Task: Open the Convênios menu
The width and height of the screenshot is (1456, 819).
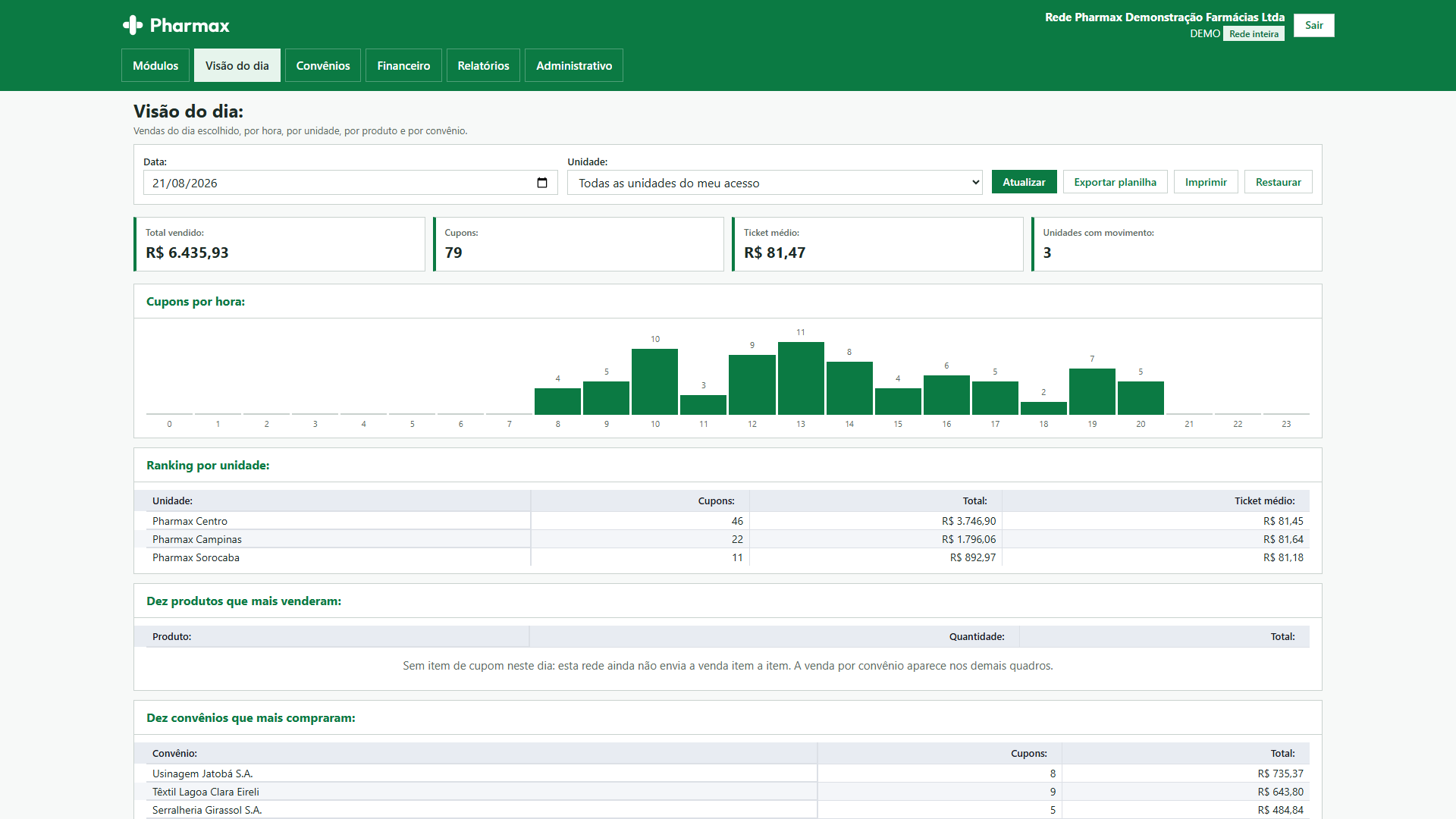Action: [x=323, y=65]
